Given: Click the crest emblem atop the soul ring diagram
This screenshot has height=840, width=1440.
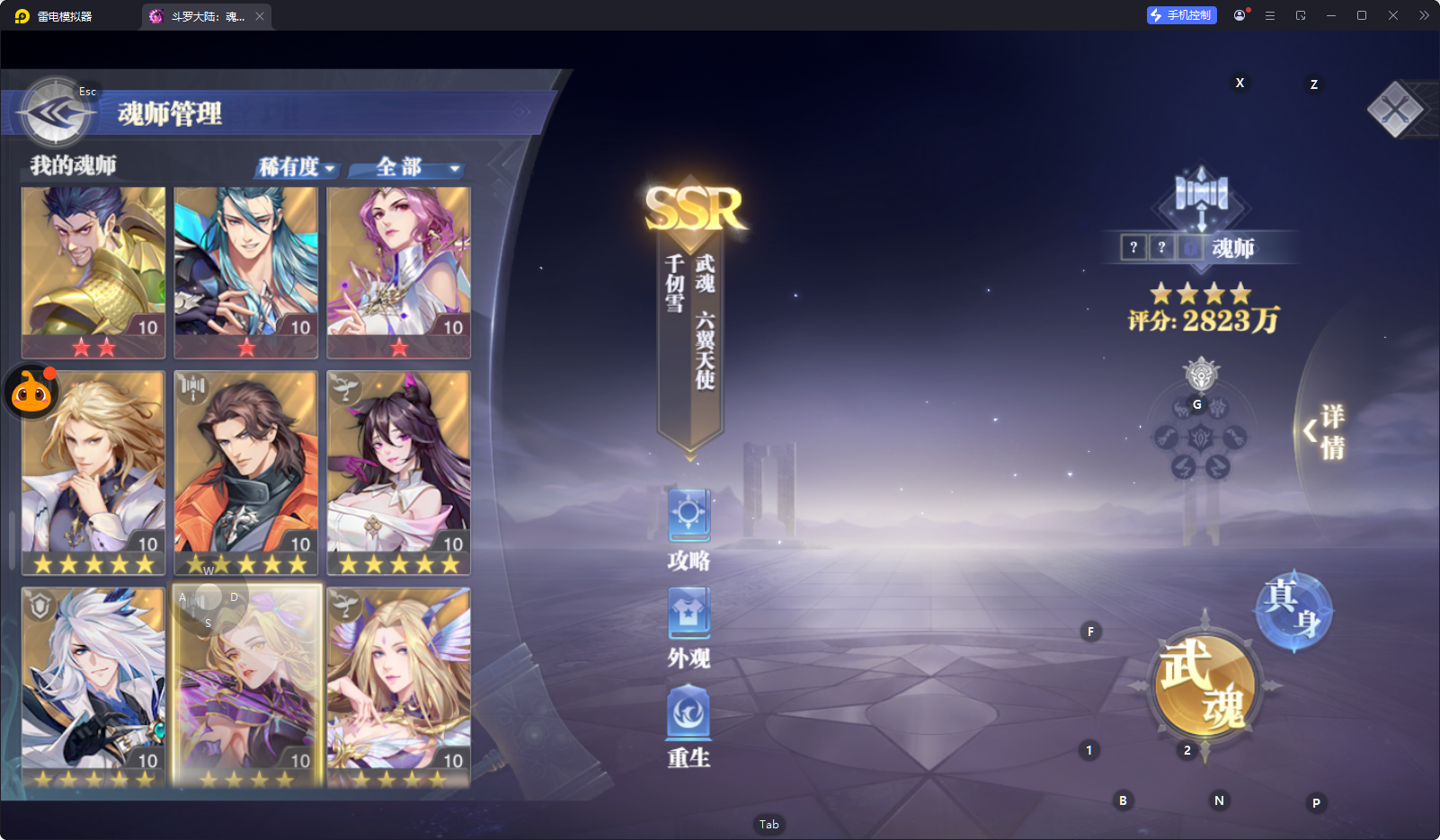Looking at the screenshot, I should [x=1201, y=374].
